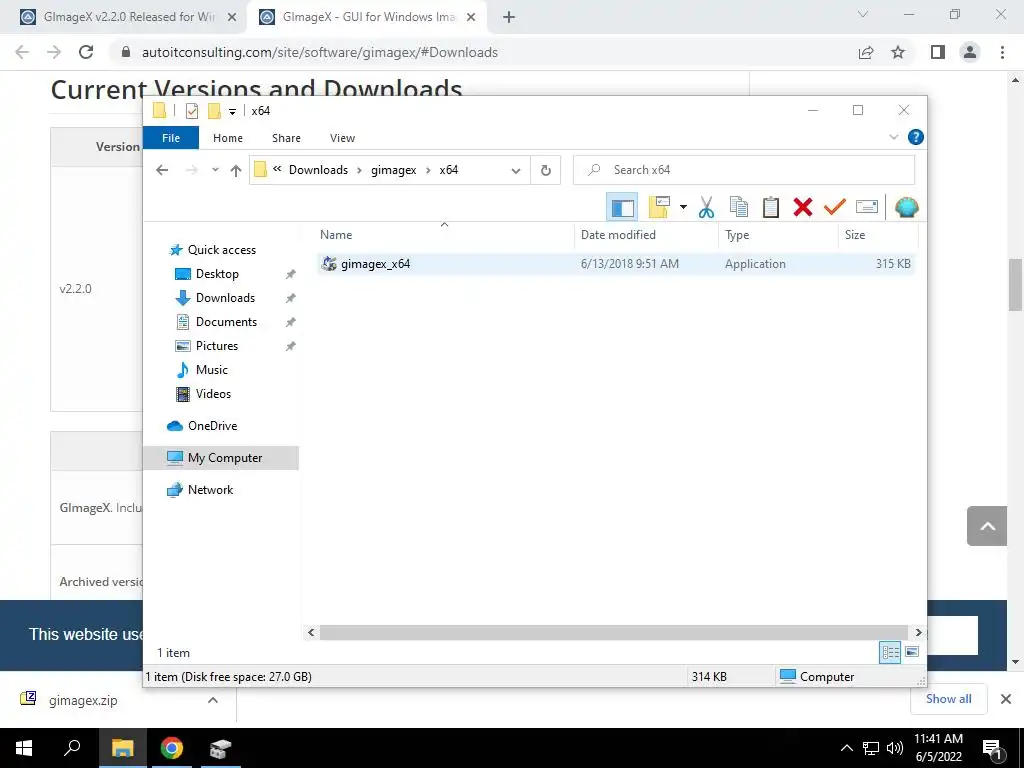Switch to large thumbnails view button
Viewport: 1024px width, 768px height.
pos(912,652)
